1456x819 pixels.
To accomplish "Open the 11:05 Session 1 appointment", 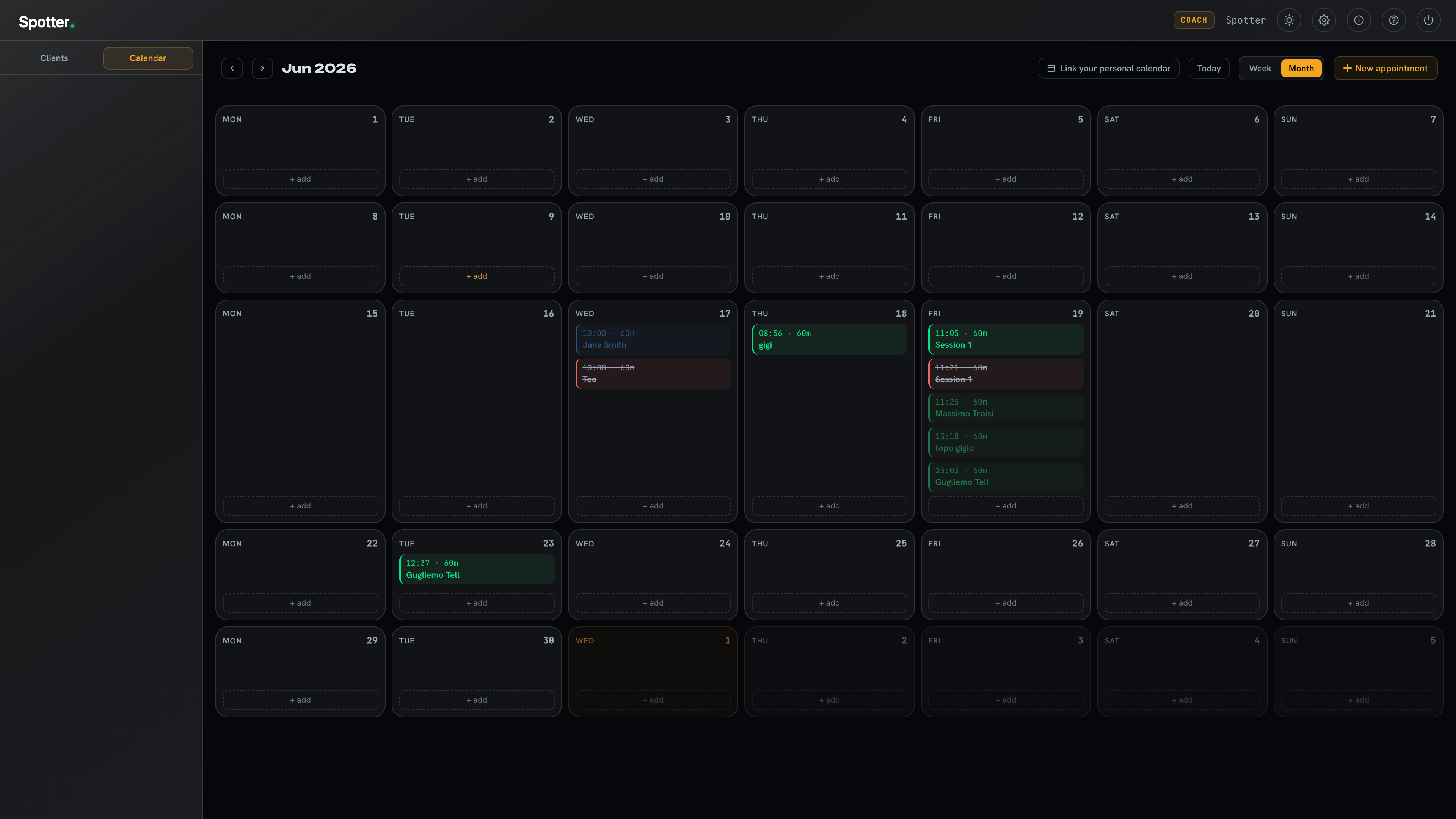I will click(x=1006, y=339).
